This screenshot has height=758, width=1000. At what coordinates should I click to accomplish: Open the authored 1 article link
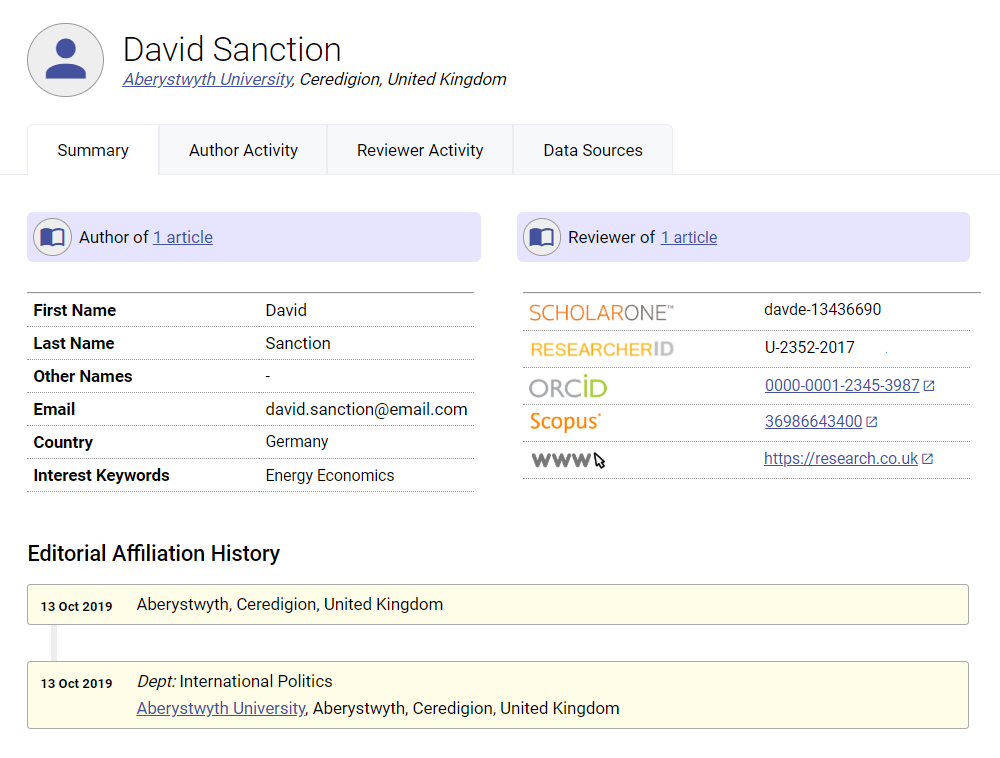183,237
